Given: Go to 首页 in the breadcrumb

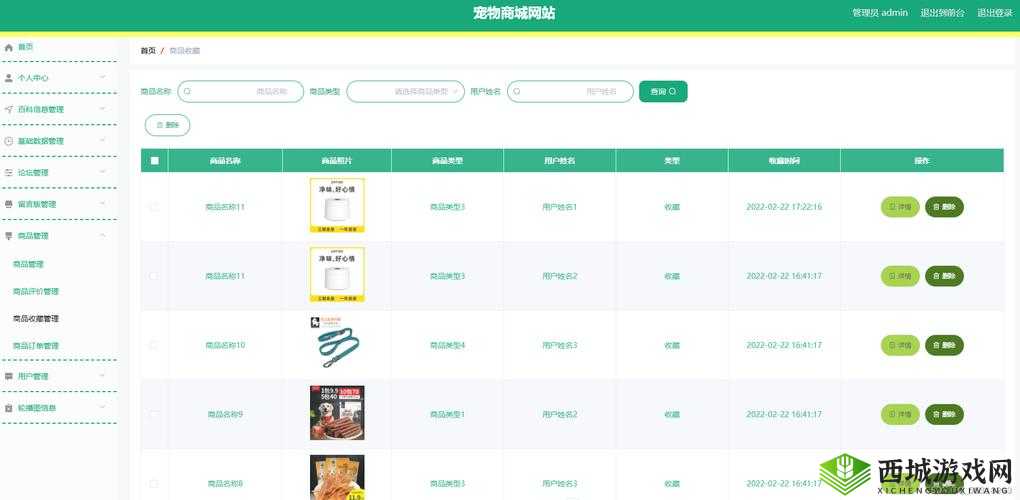Looking at the screenshot, I should [148, 51].
